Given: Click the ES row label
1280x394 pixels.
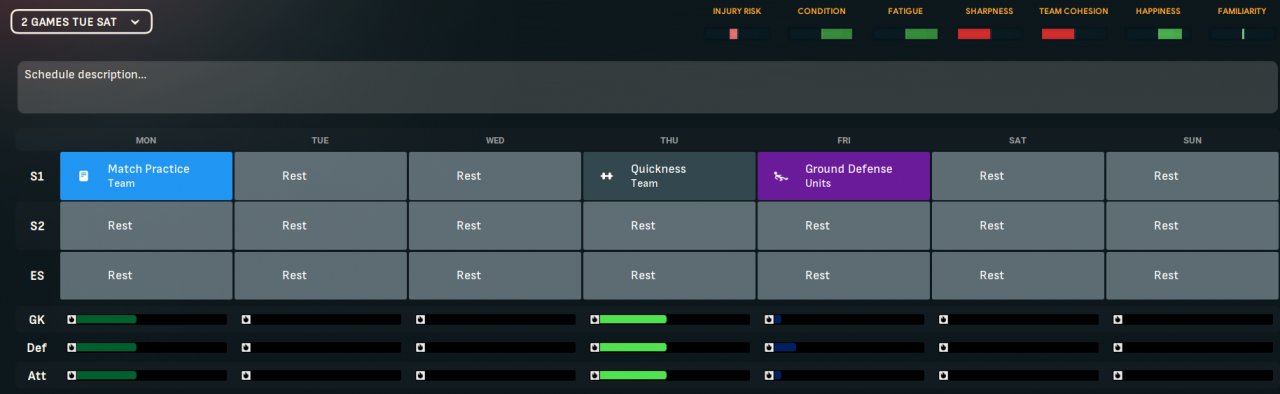Looking at the screenshot, I should pos(37,275).
